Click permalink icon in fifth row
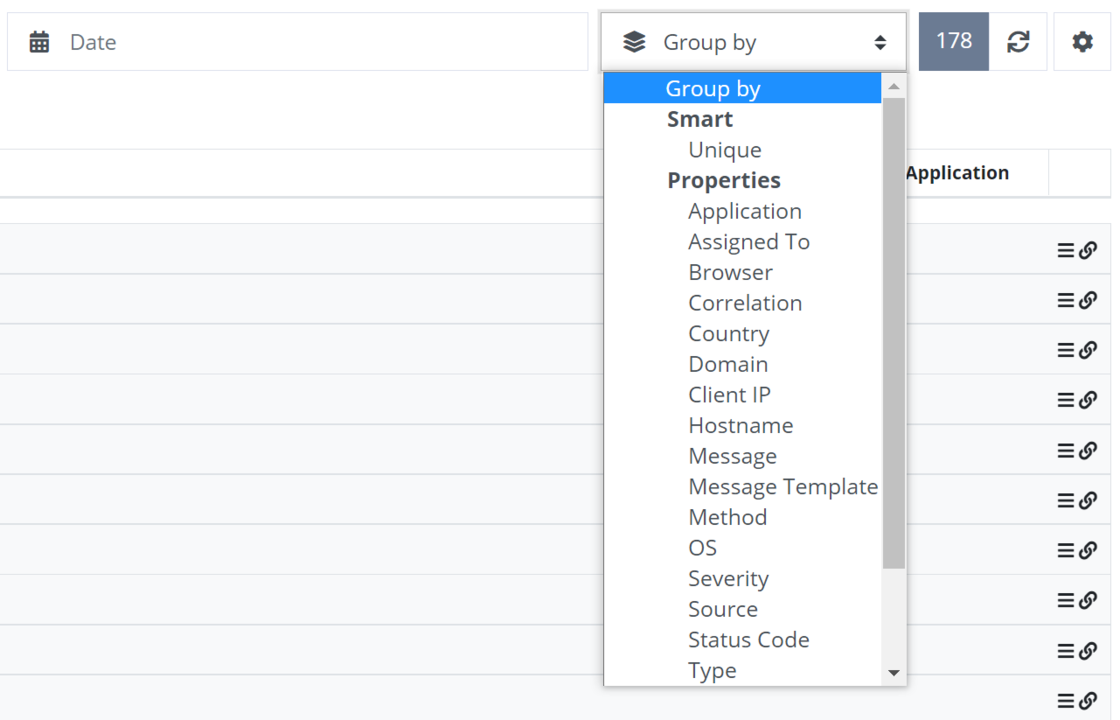Image resolution: width=1120 pixels, height=720 pixels. [x=1088, y=451]
